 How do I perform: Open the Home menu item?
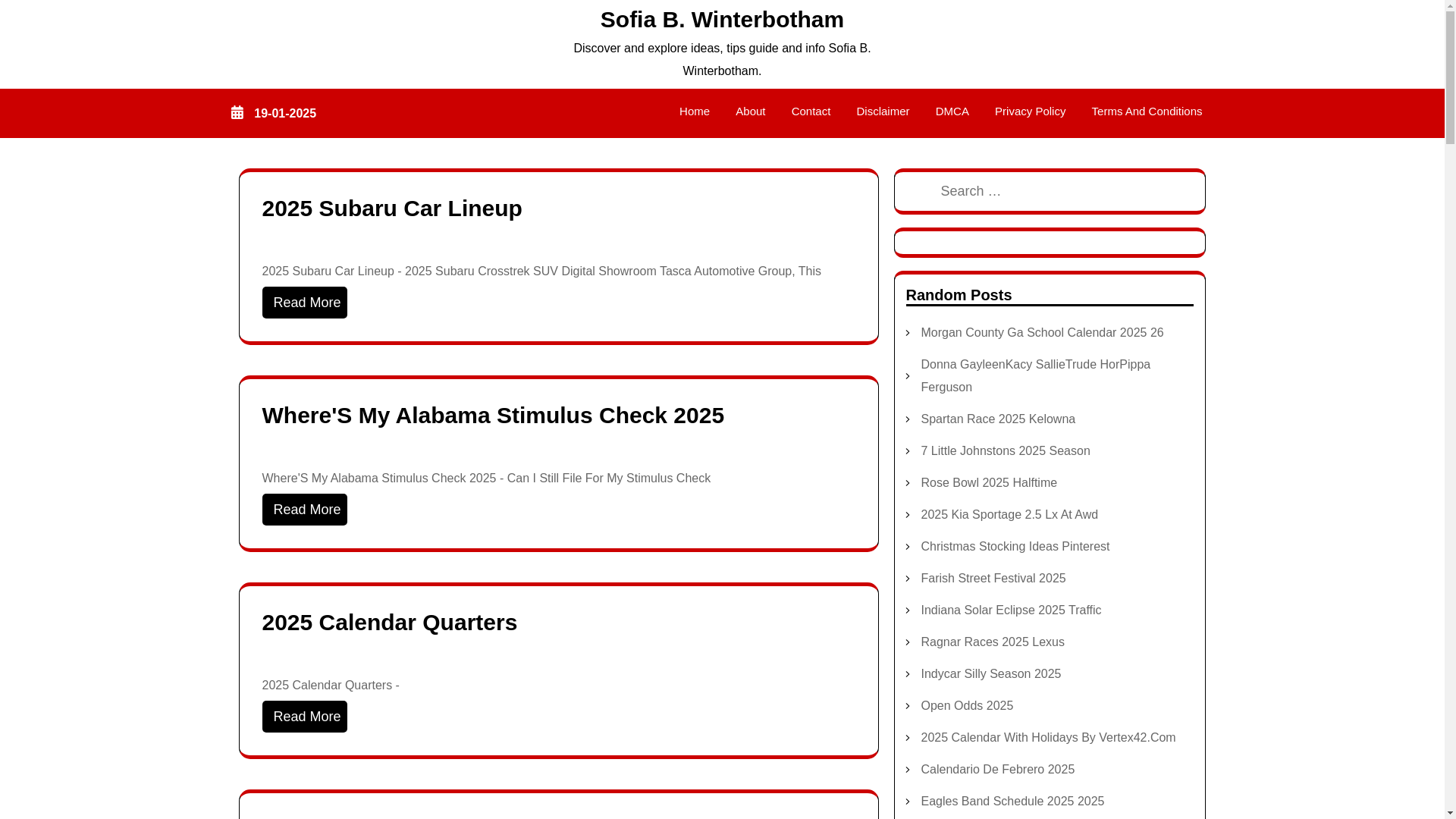pyautogui.click(x=695, y=111)
